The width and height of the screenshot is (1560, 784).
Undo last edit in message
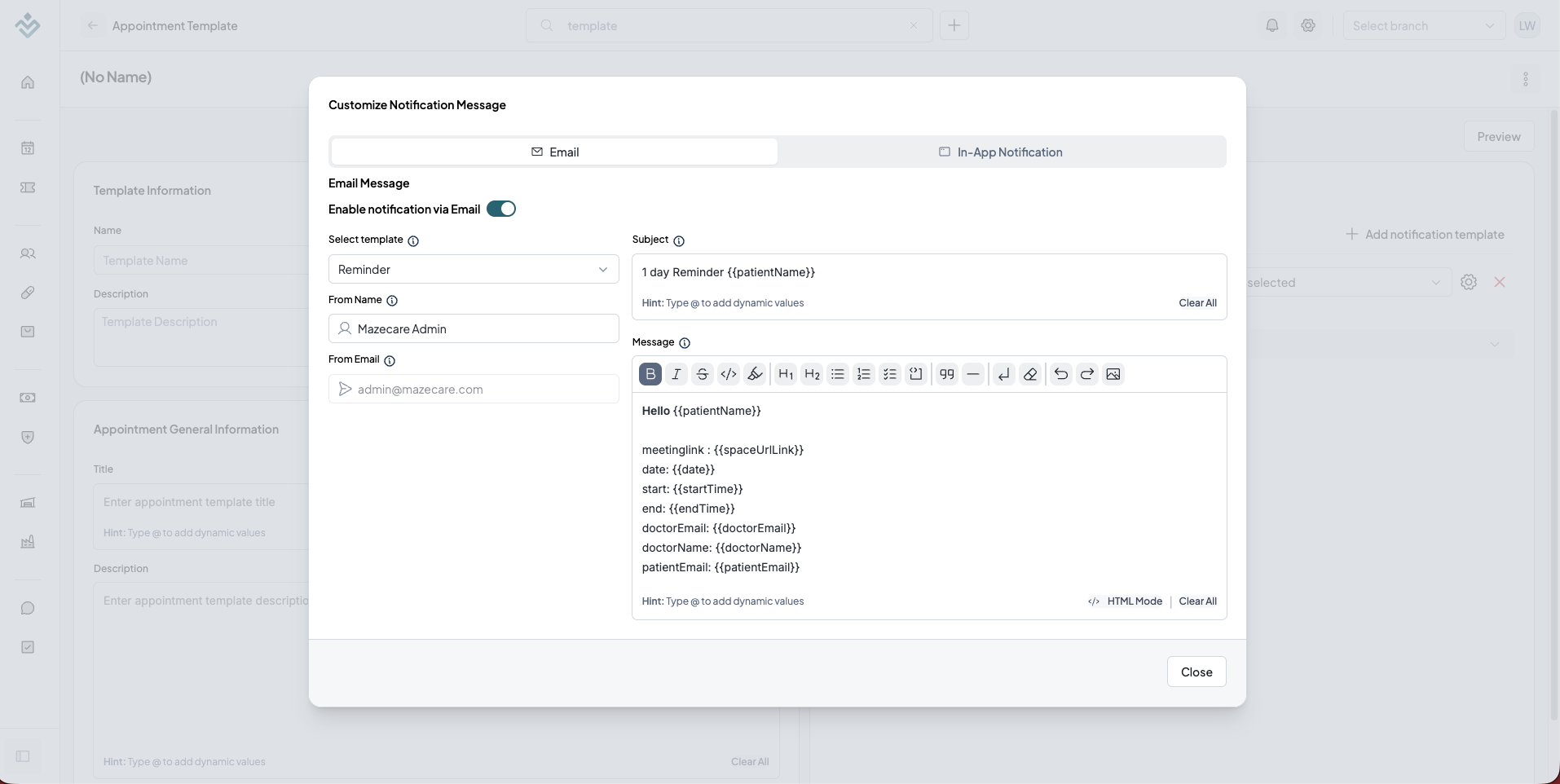[1061, 374]
